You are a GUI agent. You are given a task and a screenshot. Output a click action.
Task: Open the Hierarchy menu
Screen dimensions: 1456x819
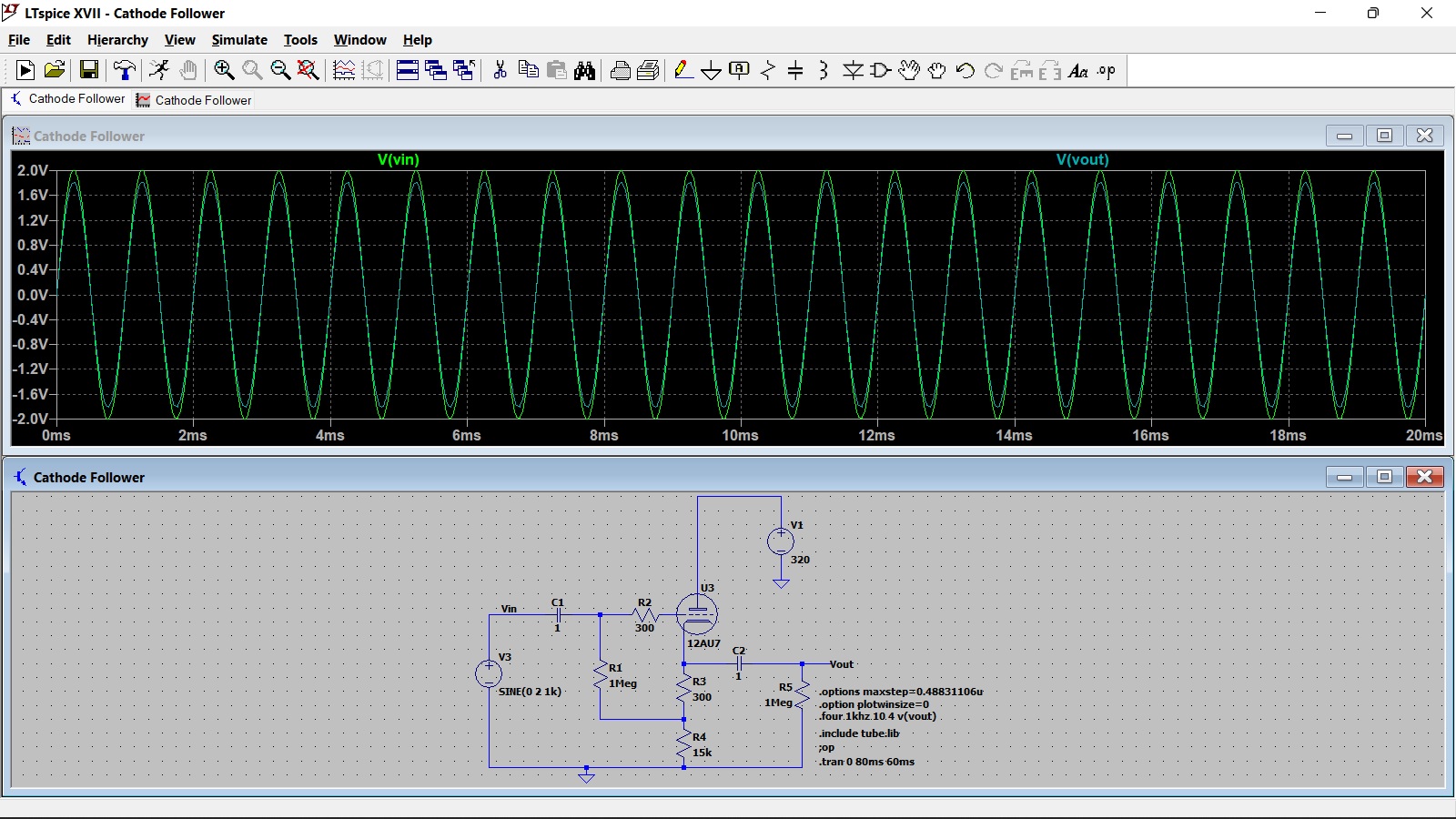click(117, 39)
